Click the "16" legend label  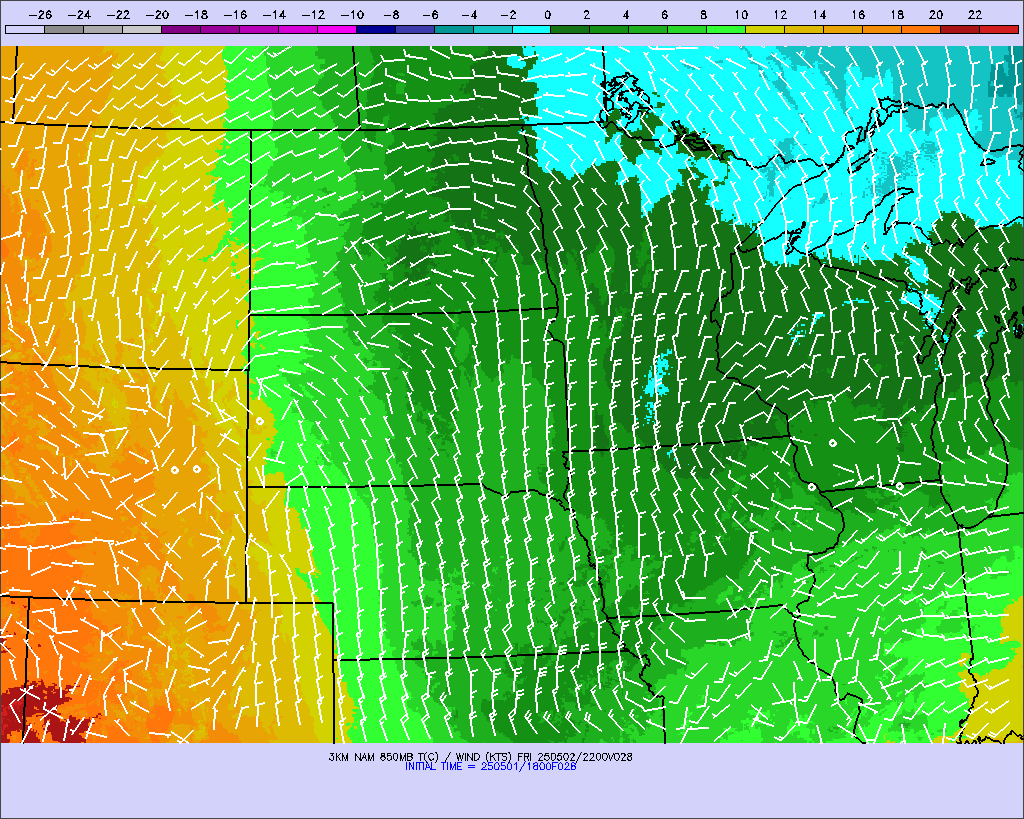tap(858, 15)
